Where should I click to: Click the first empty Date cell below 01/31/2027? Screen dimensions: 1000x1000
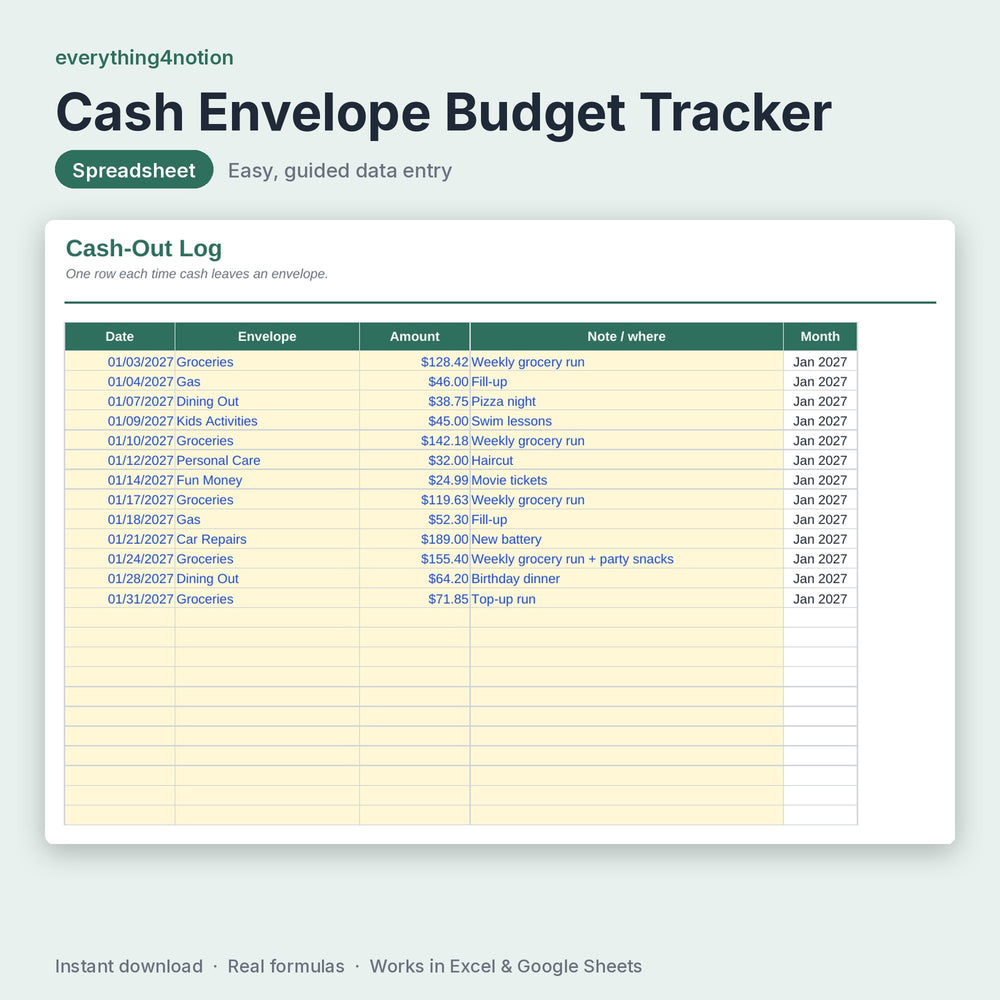coord(120,618)
